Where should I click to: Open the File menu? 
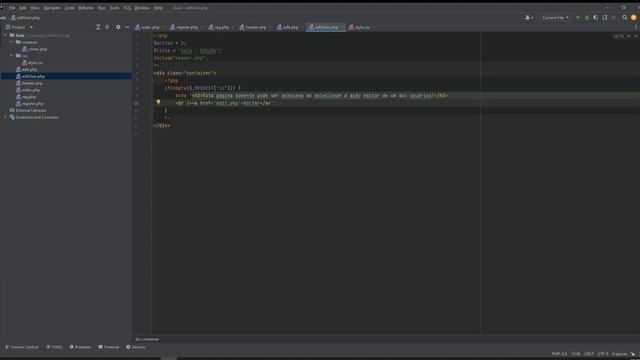[x=12, y=8]
